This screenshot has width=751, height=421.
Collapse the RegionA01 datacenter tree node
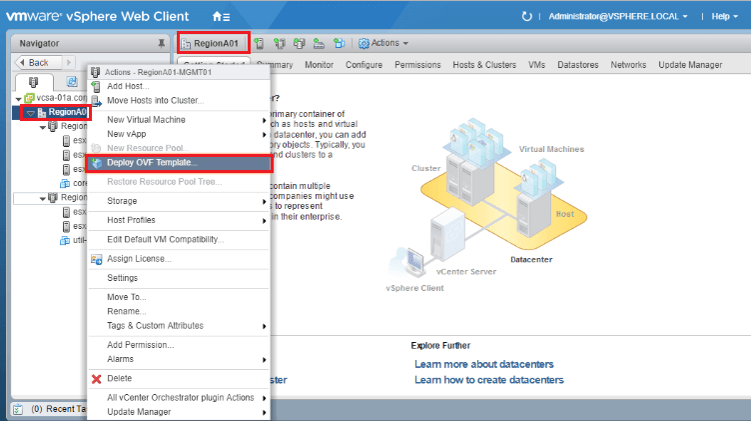[x=30, y=113]
